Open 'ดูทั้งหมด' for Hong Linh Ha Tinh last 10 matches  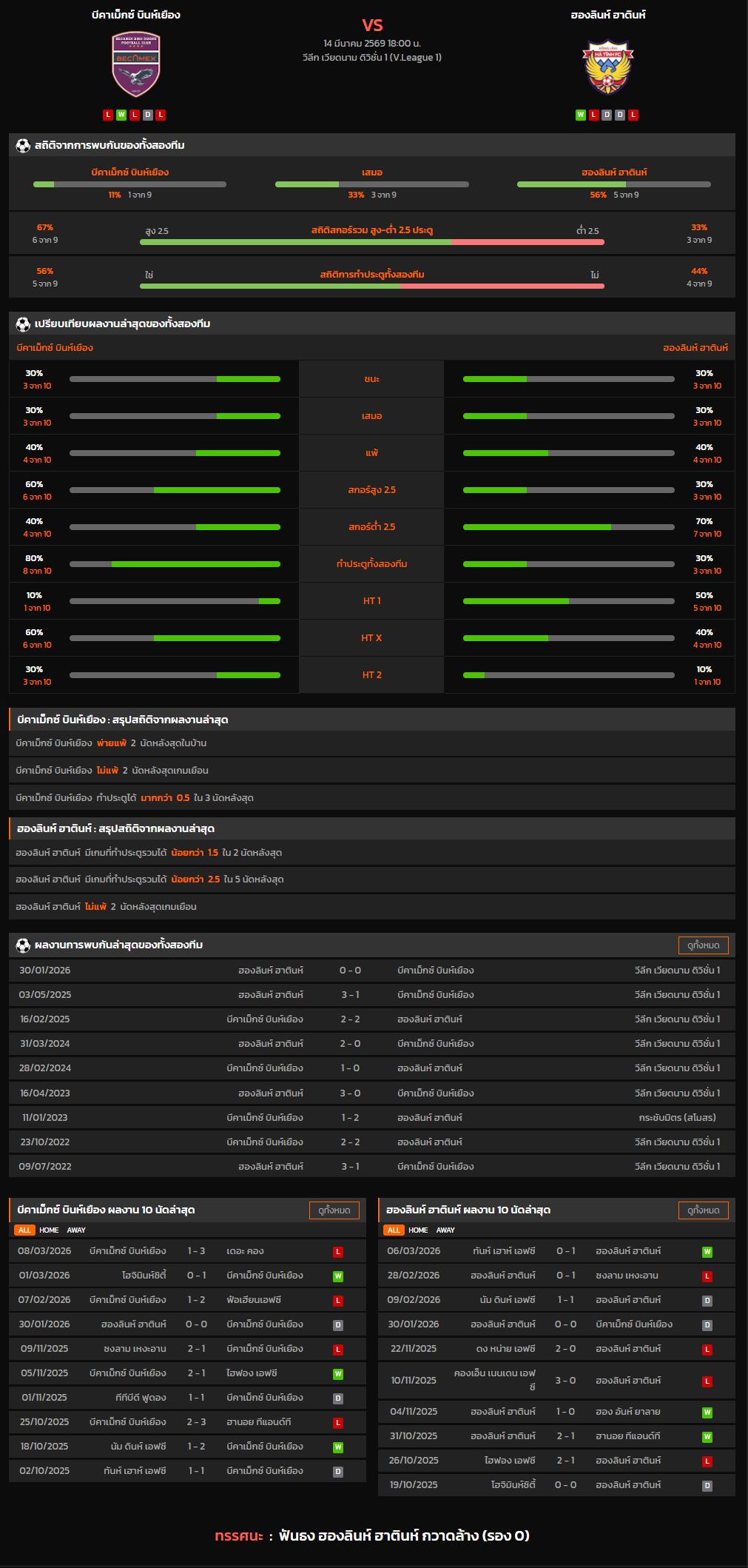(703, 1210)
